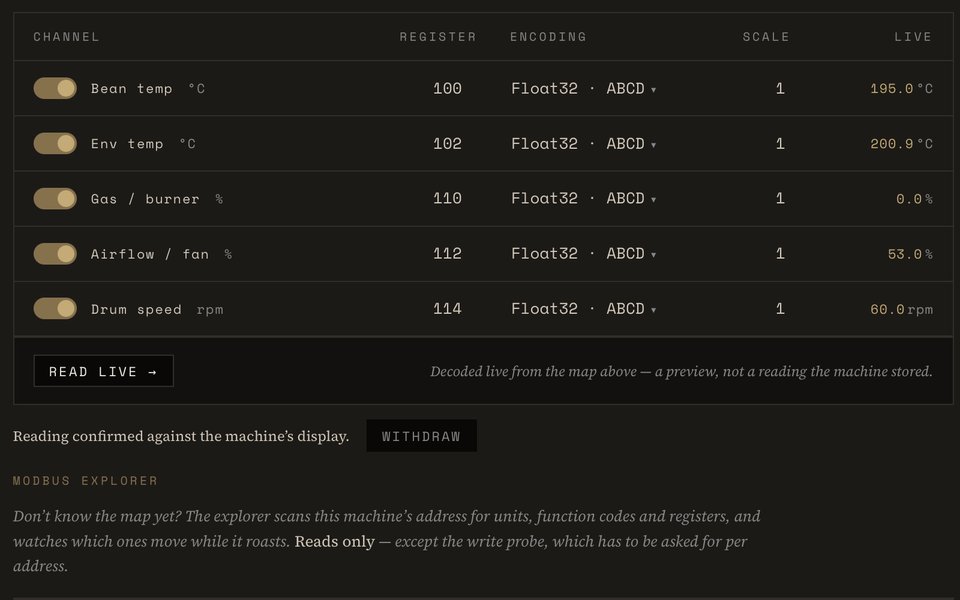Click the 'Reading confirmed against the machine's display' text

coord(181,436)
